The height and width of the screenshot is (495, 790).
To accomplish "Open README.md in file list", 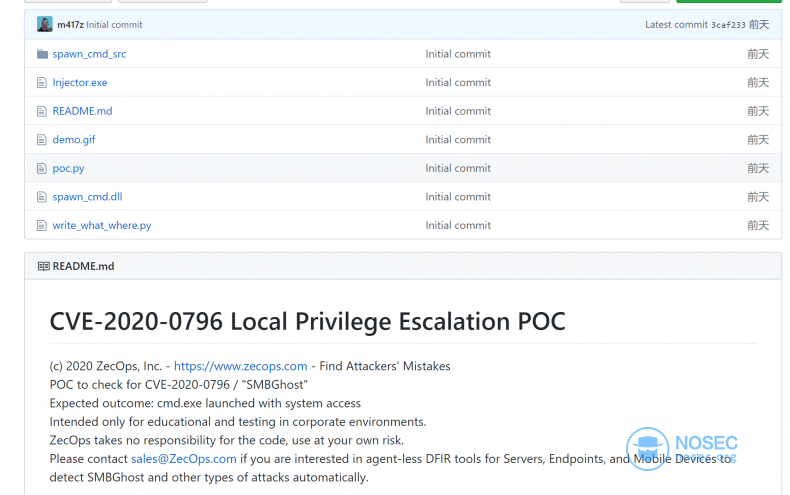I will tap(82, 111).
